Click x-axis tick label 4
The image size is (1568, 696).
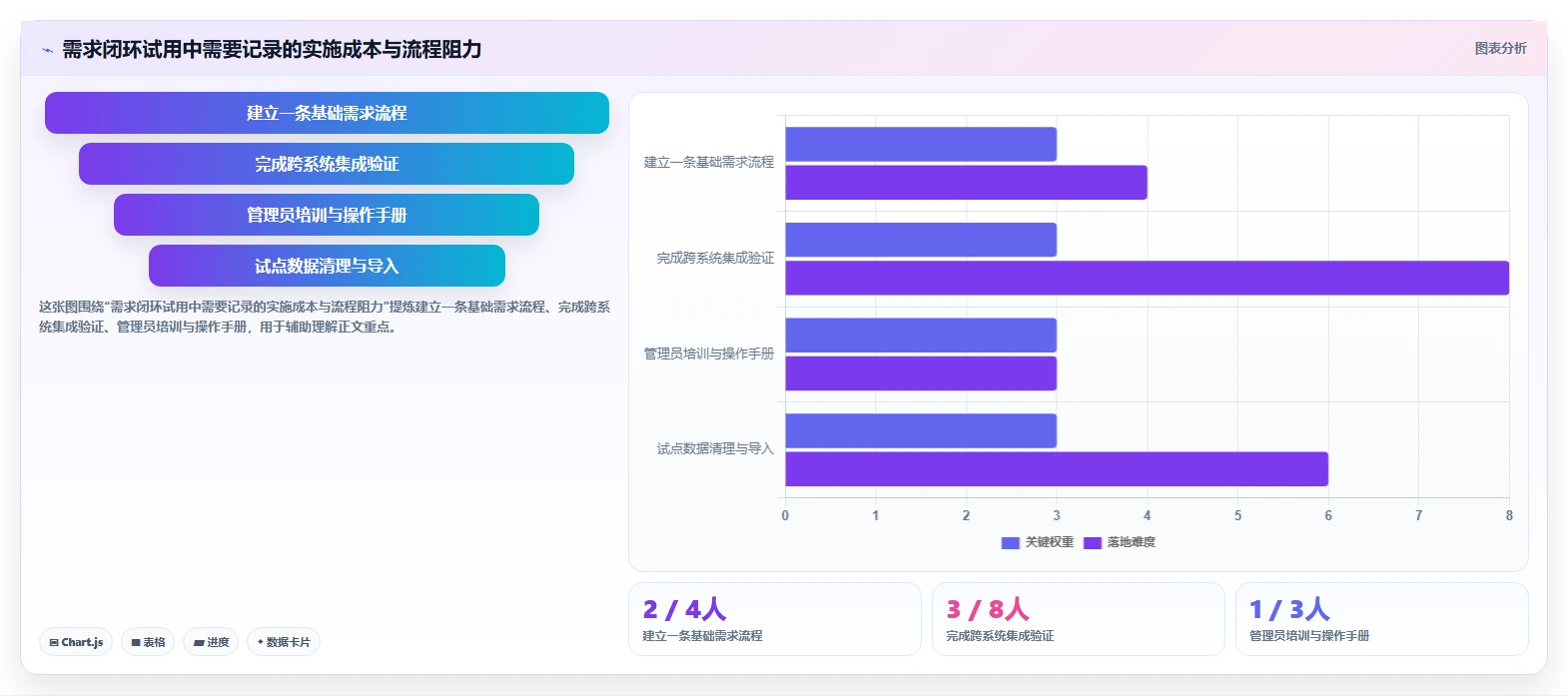[x=1148, y=515]
